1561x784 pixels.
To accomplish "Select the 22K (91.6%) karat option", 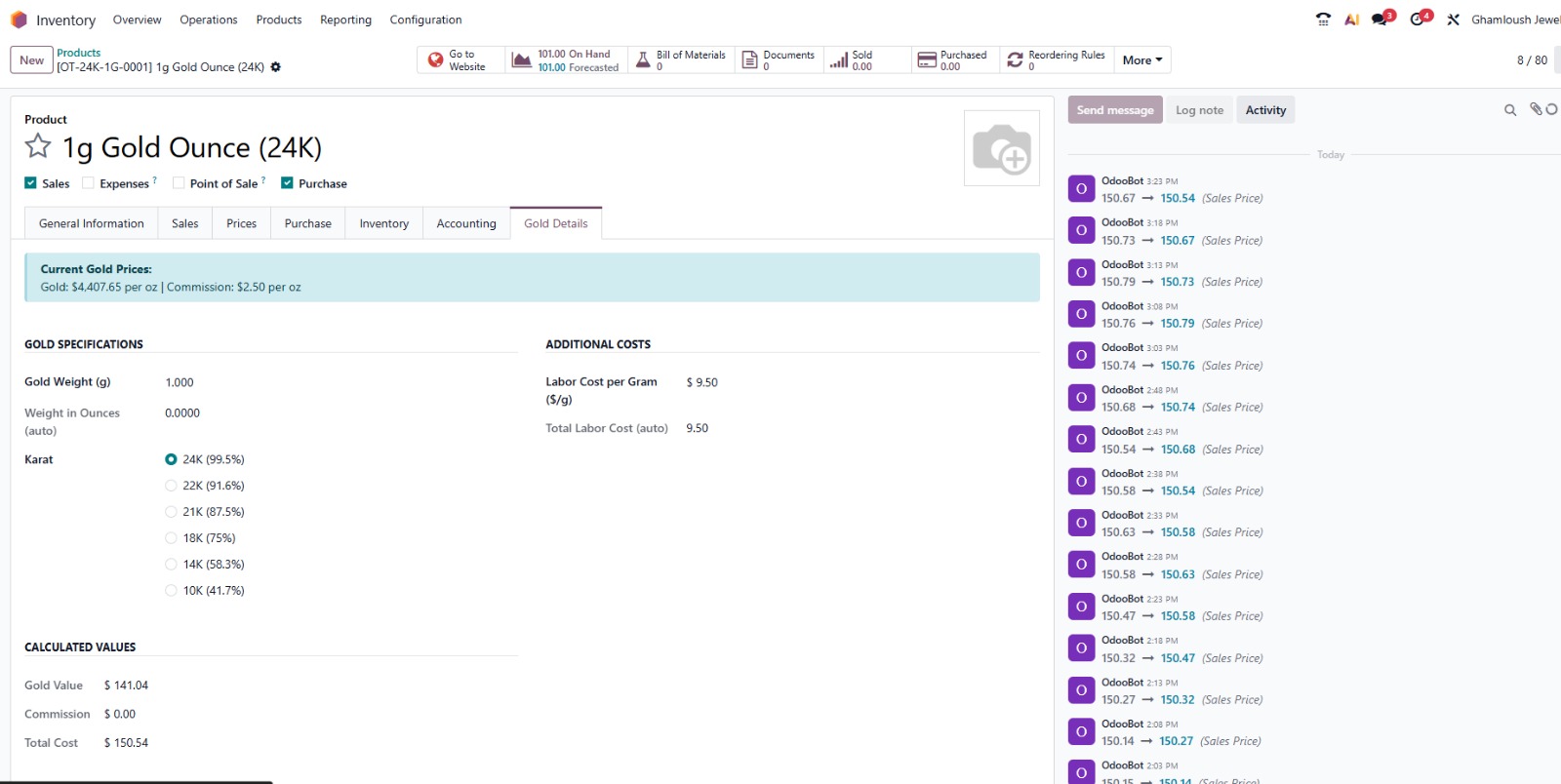I will pos(172,486).
